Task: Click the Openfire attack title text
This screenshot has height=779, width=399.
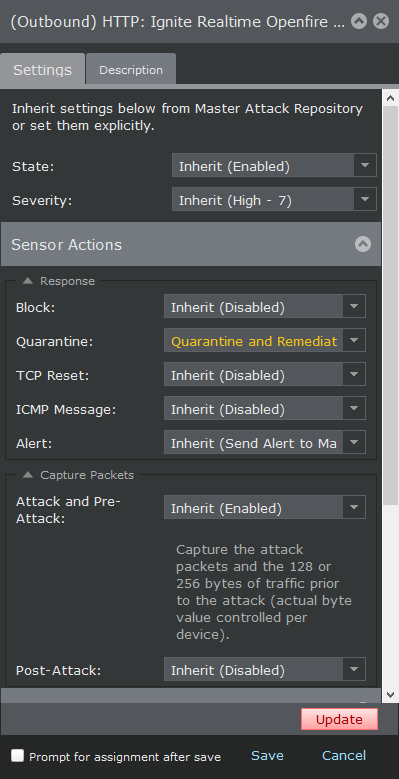Action: [177, 22]
